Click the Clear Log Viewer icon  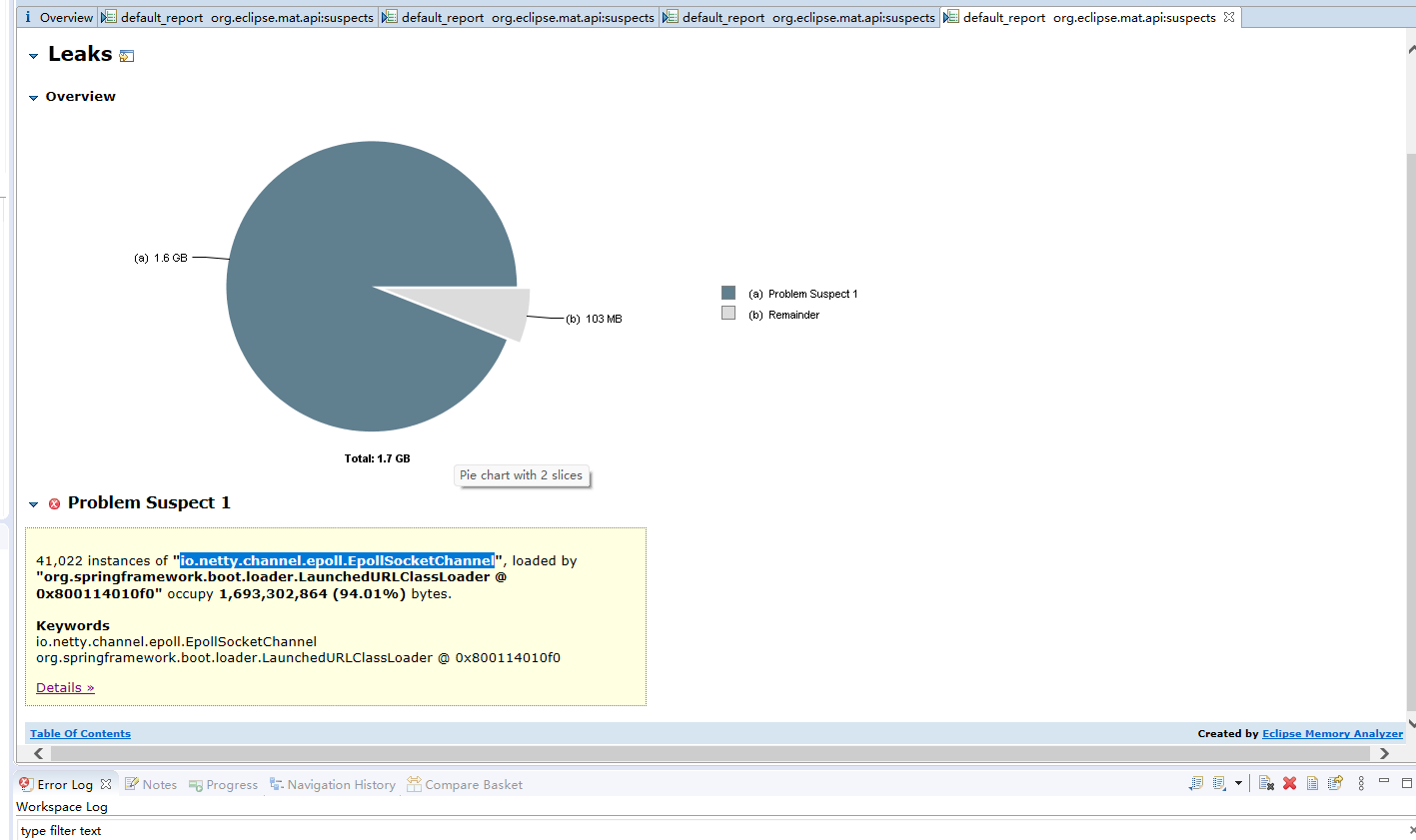(x=1266, y=783)
